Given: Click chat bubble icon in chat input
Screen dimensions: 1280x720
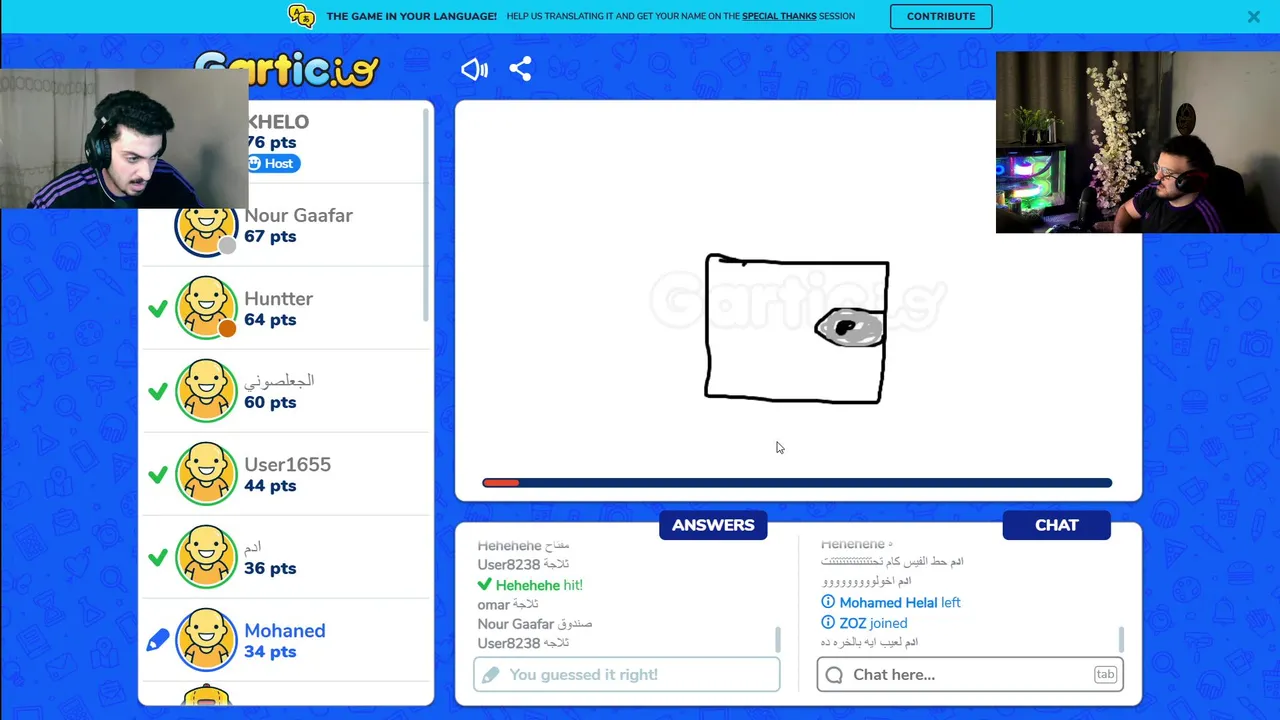Looking at the screenshot, I should click(835, 675).
